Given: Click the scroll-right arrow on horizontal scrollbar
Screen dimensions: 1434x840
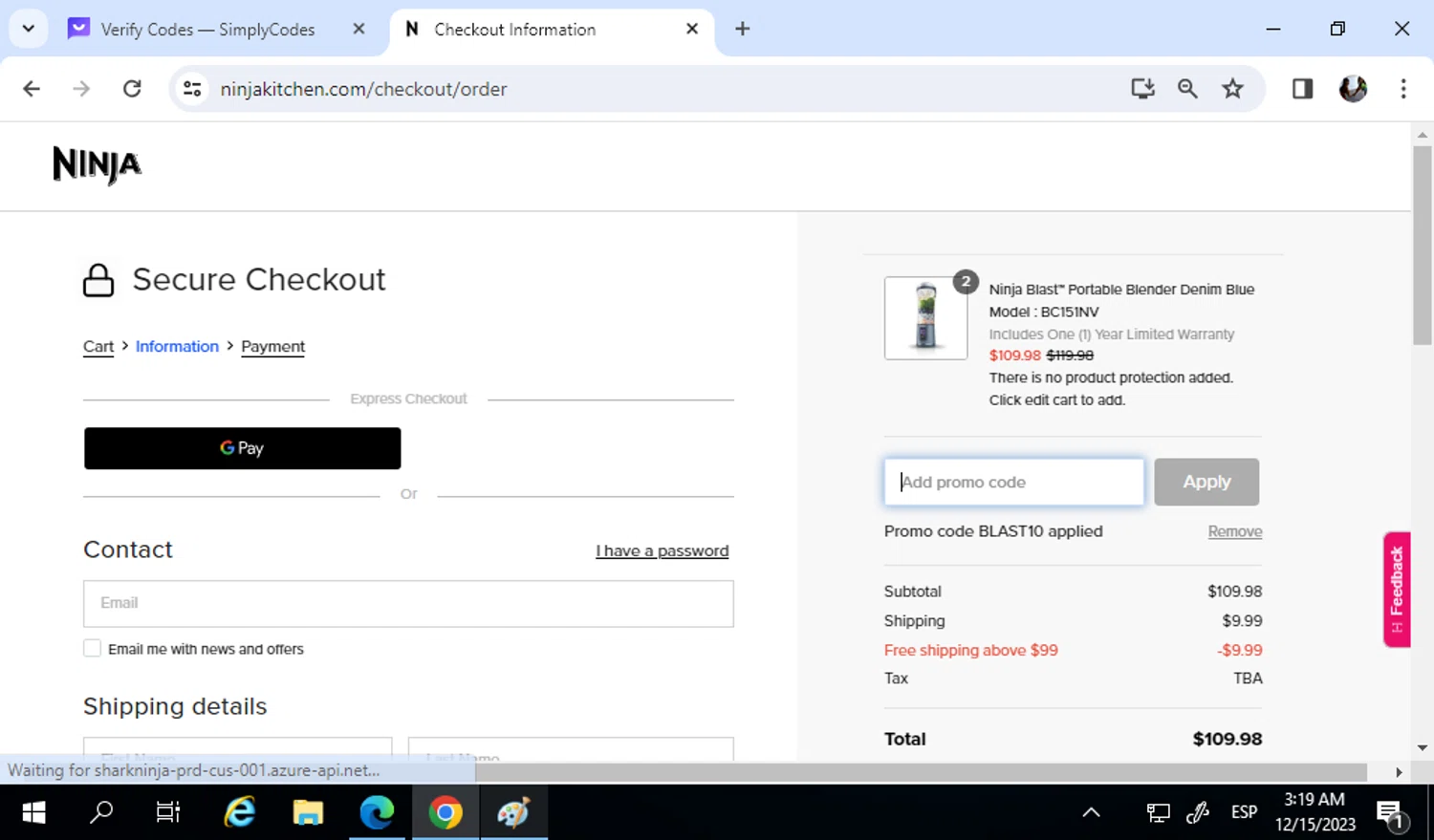Looking at the screenshot, I should [1399, 772].
